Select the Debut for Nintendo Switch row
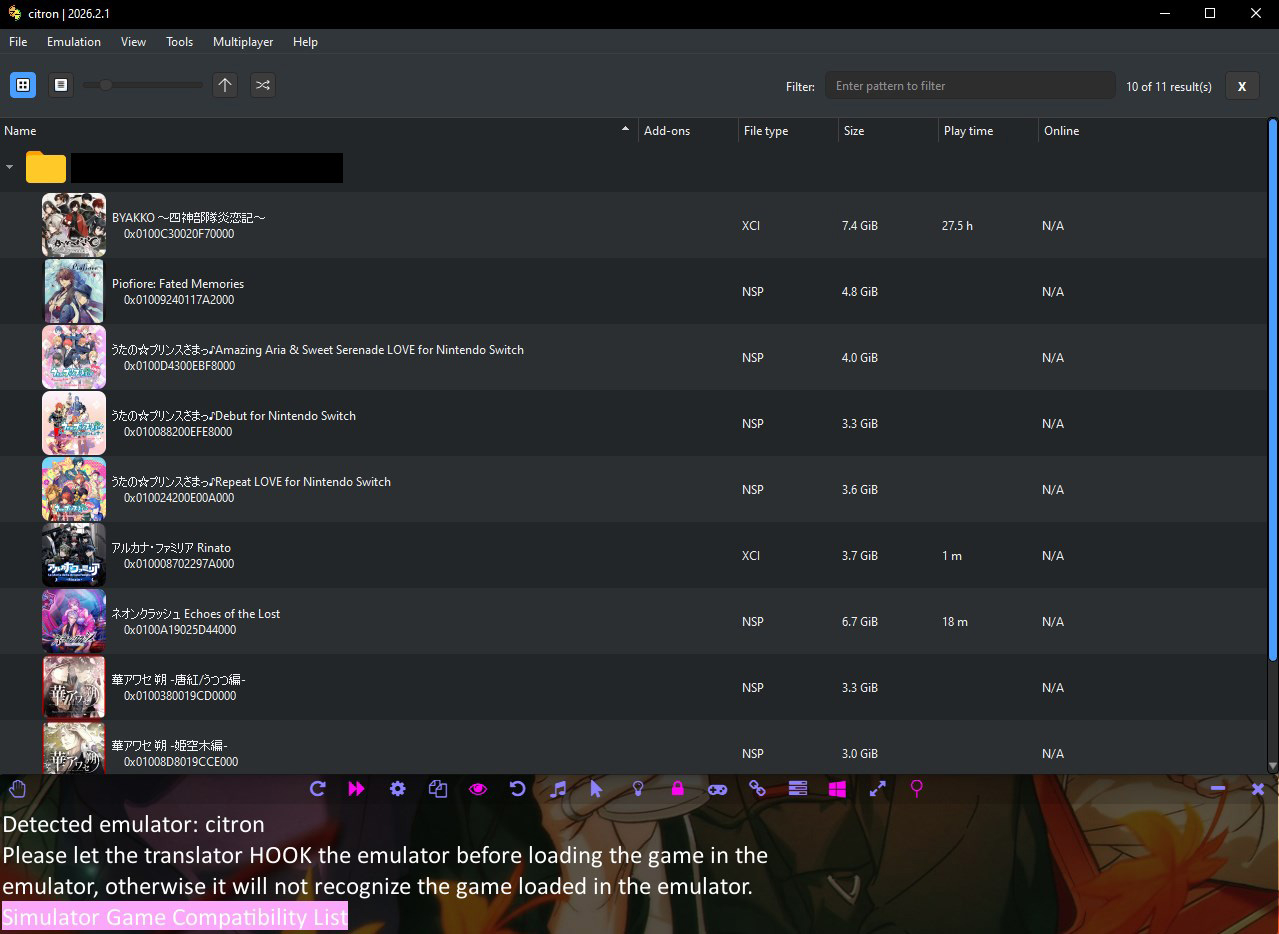The image size is (1279, 934). [x=633, y=423]
